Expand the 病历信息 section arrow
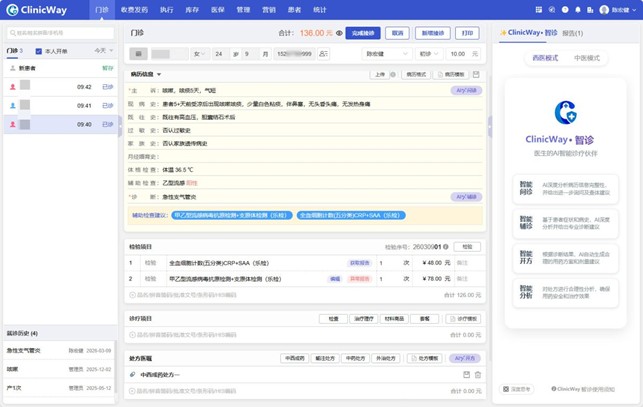 [159, 74]
